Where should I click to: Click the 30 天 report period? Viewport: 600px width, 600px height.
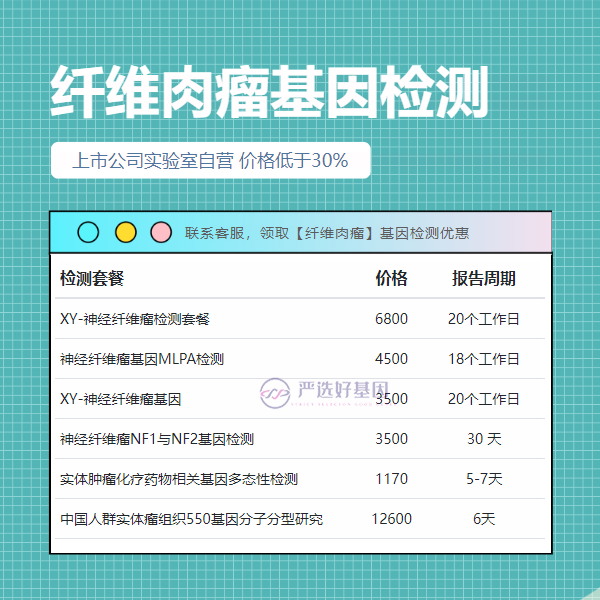click(484, 439)
